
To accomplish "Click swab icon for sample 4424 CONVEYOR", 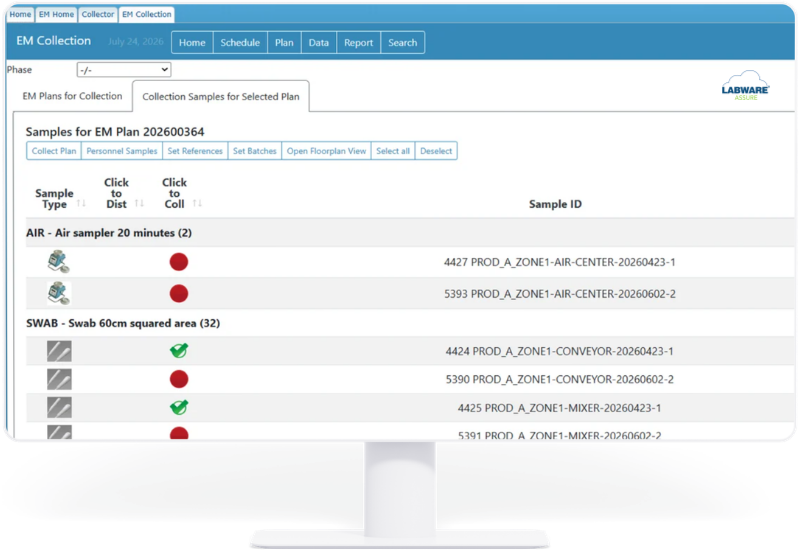I will 59,351.
